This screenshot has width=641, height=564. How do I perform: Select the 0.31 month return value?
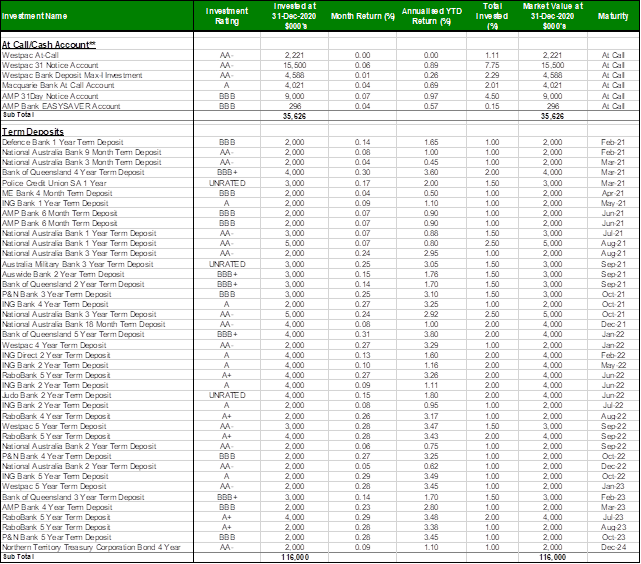tap(363, 334)
